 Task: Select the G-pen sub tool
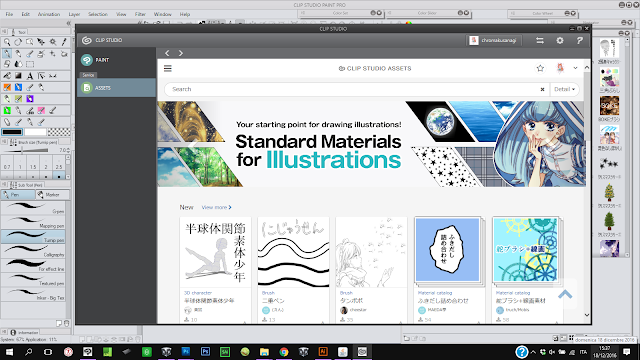tap(33, 208)
